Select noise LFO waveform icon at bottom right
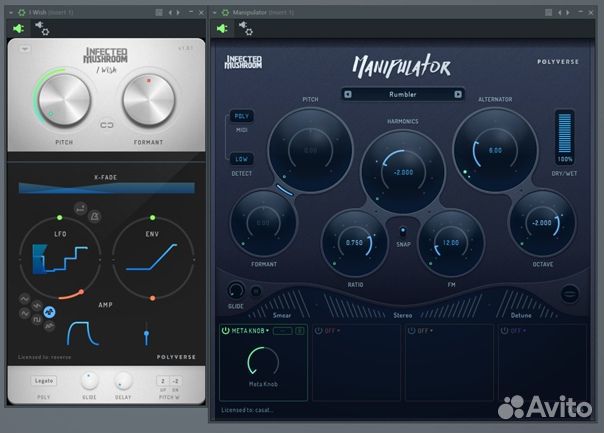 (x=49, y=326)
